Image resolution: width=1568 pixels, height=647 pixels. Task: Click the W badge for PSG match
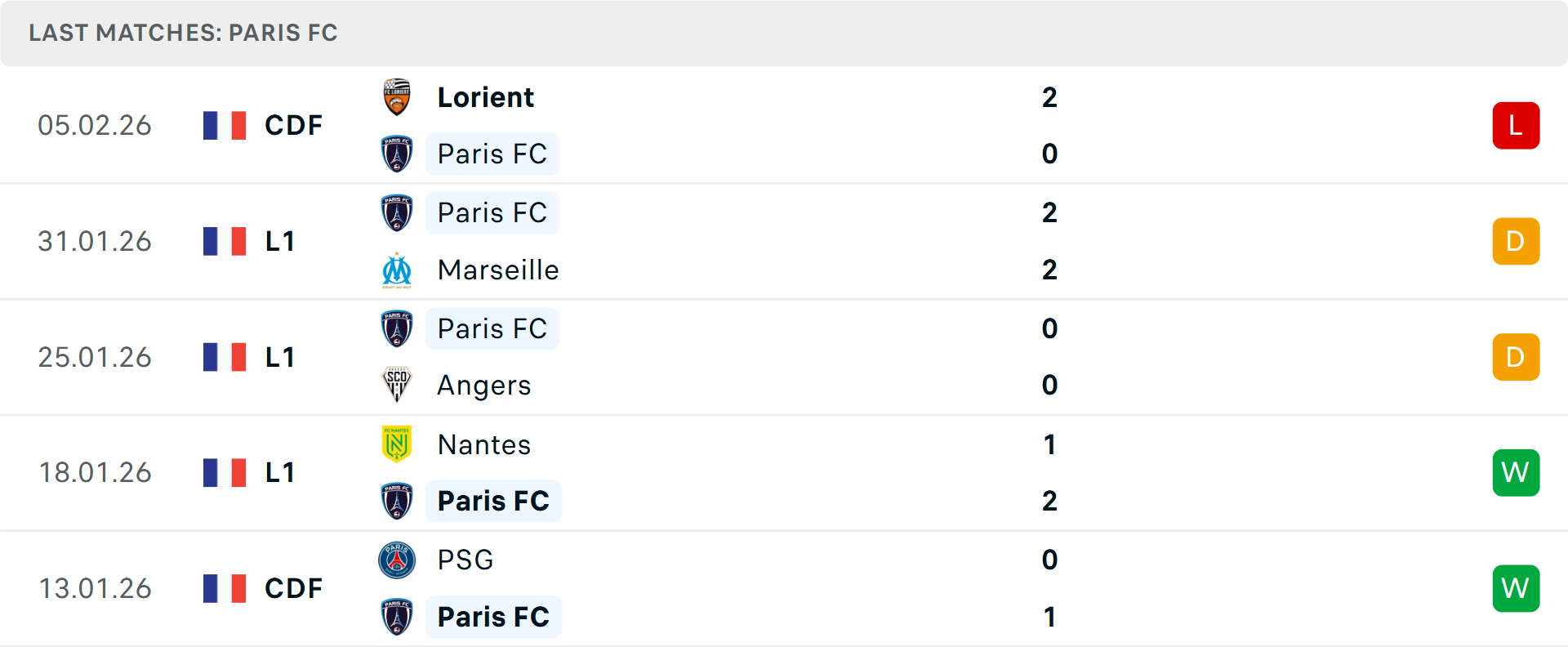coord(1516,588)
